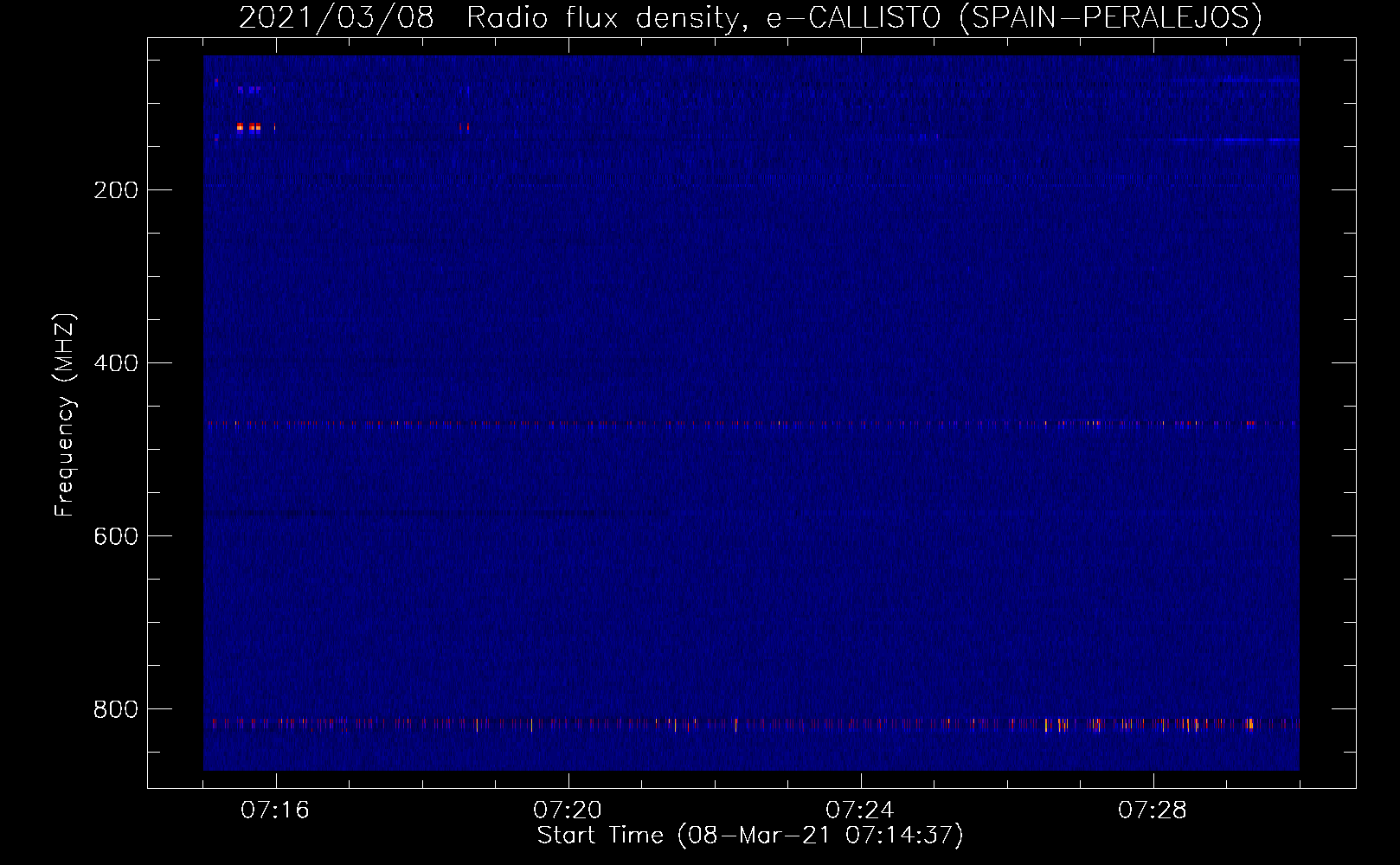Click the station name 'SPAIN-PERALEJOS' in title

1110,17
